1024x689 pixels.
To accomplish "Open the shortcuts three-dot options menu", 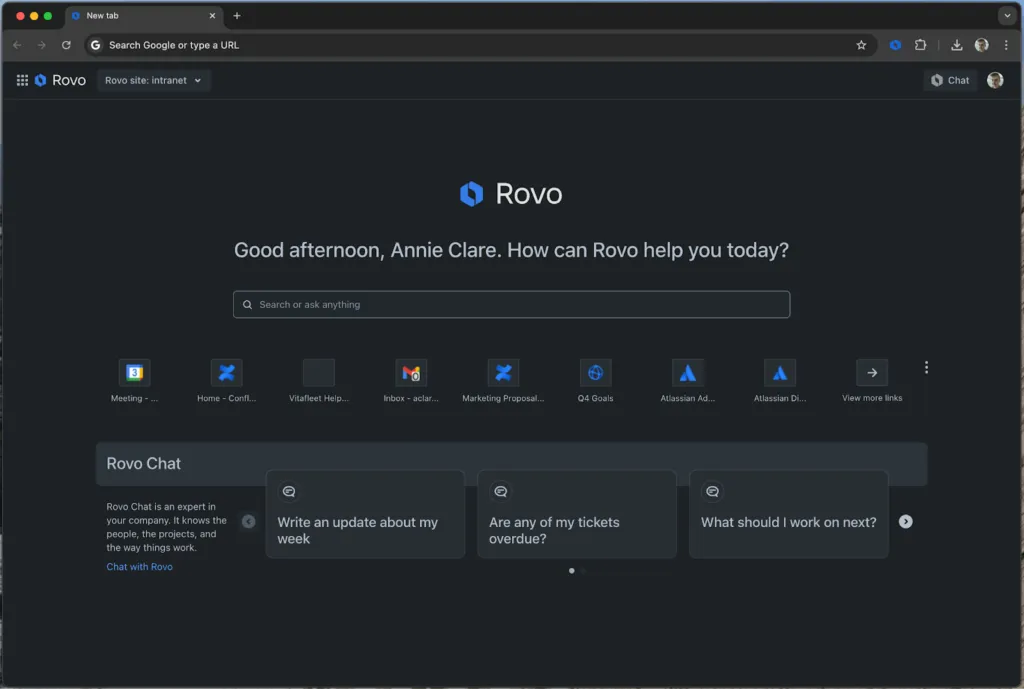I will 926,368.
